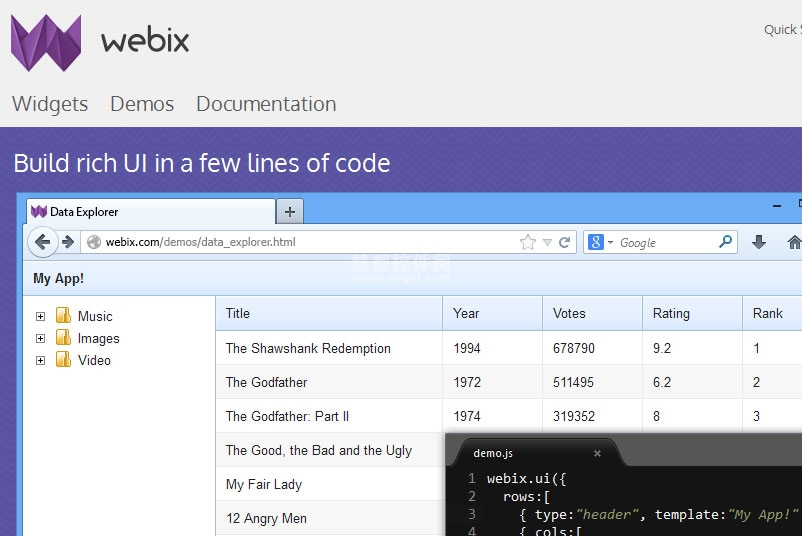The height and width of the screenshot is (536, 802).
Task: Click rating cell 6.2
Action: [692, 382]
